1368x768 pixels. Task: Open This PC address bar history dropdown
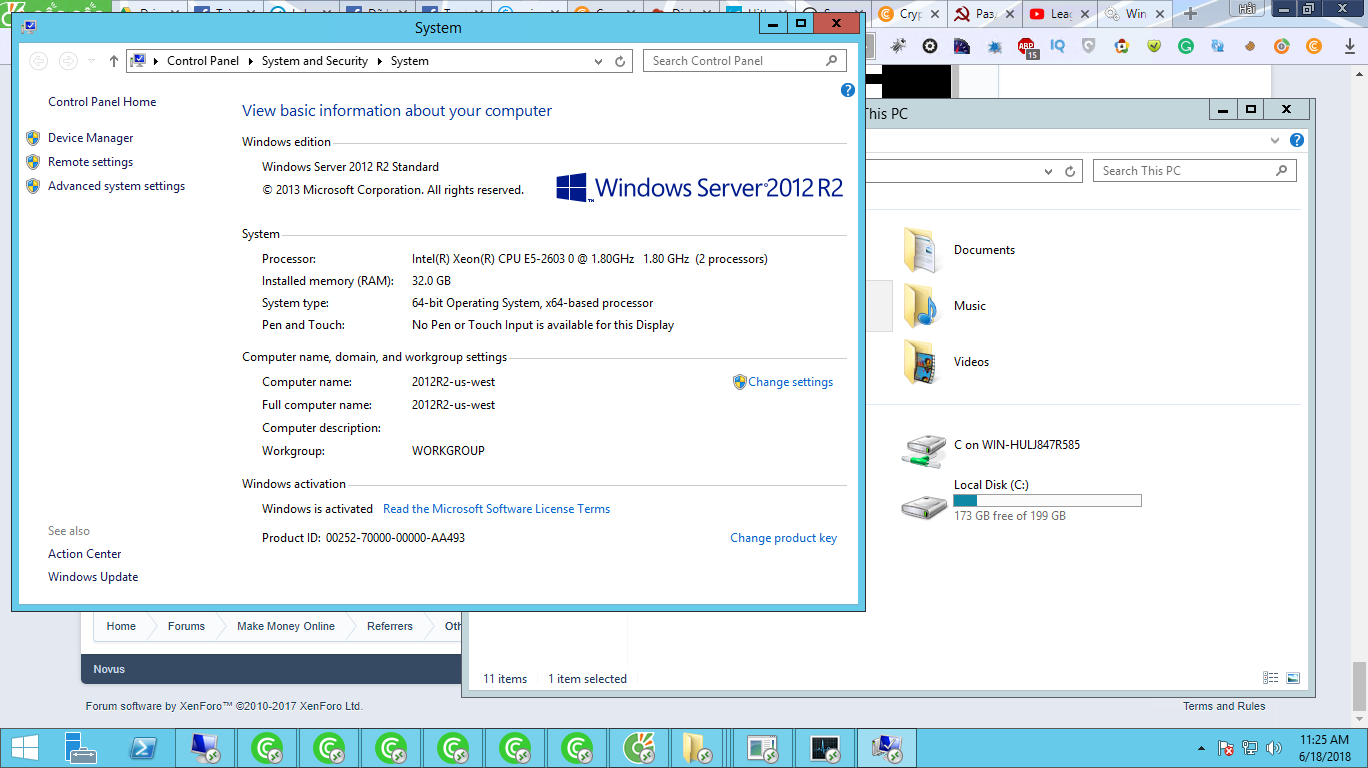click(1049, 171)
